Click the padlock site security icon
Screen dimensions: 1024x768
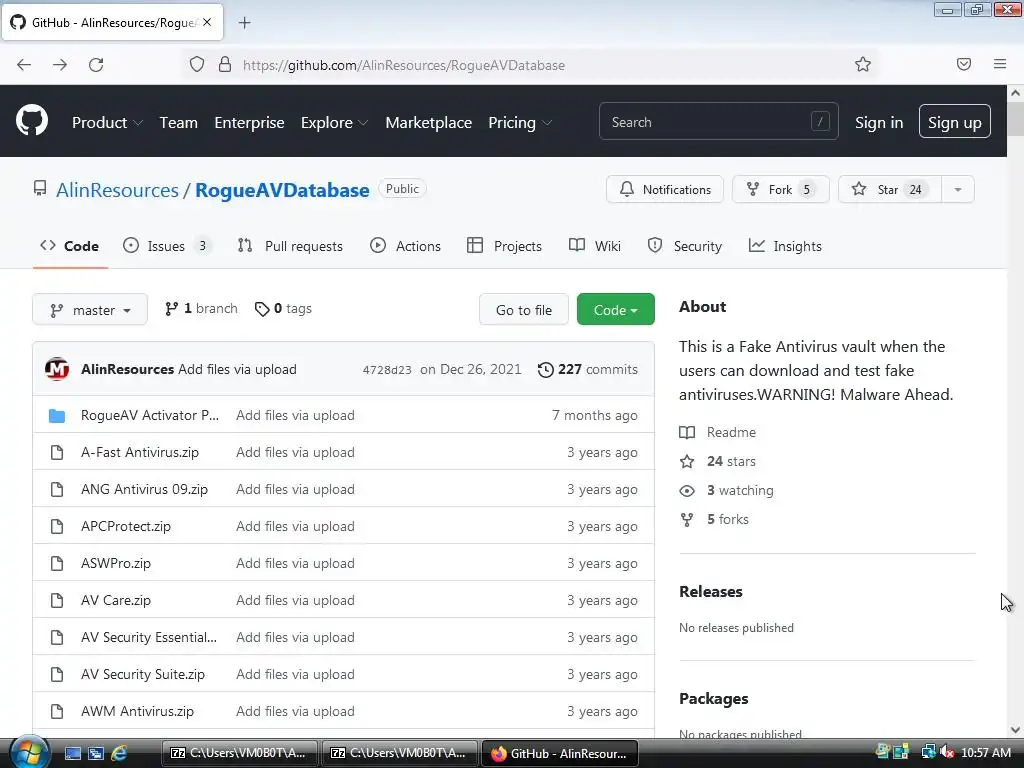225,64
